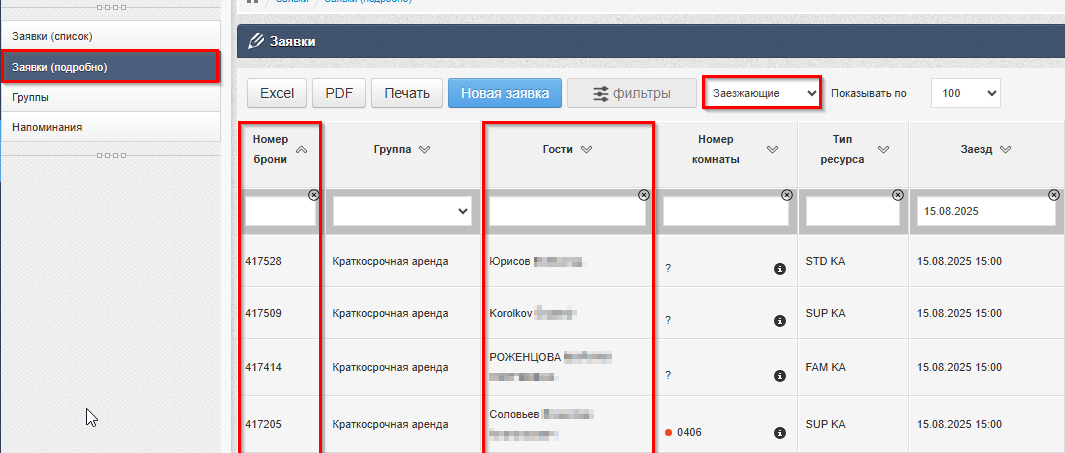Sort by Номер комнаты column arrow
Image resolution: width=1065 pixels, height=453 pixels.
[x=772, y=149]
